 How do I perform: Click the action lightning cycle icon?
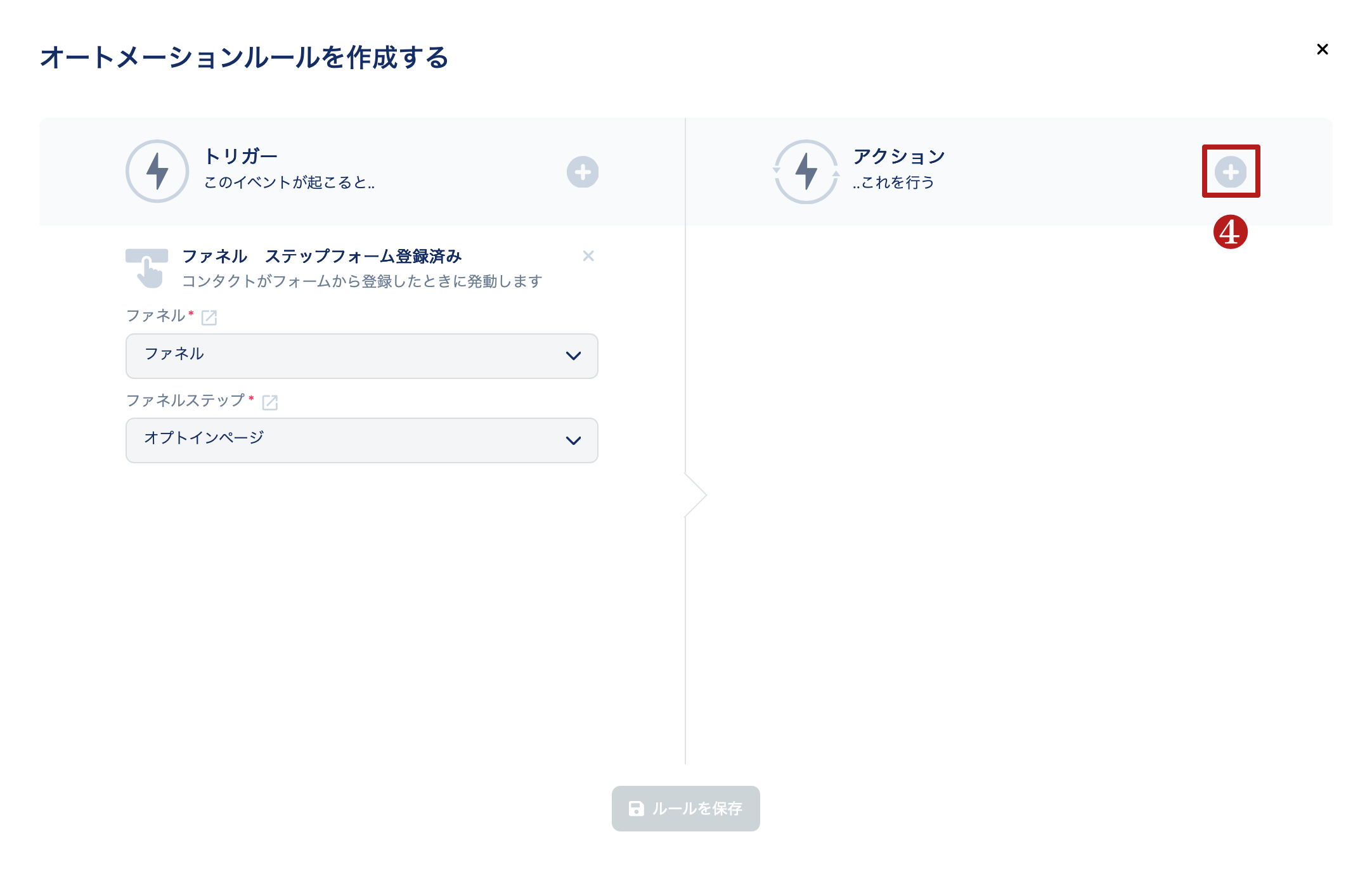tap(806, 171)
